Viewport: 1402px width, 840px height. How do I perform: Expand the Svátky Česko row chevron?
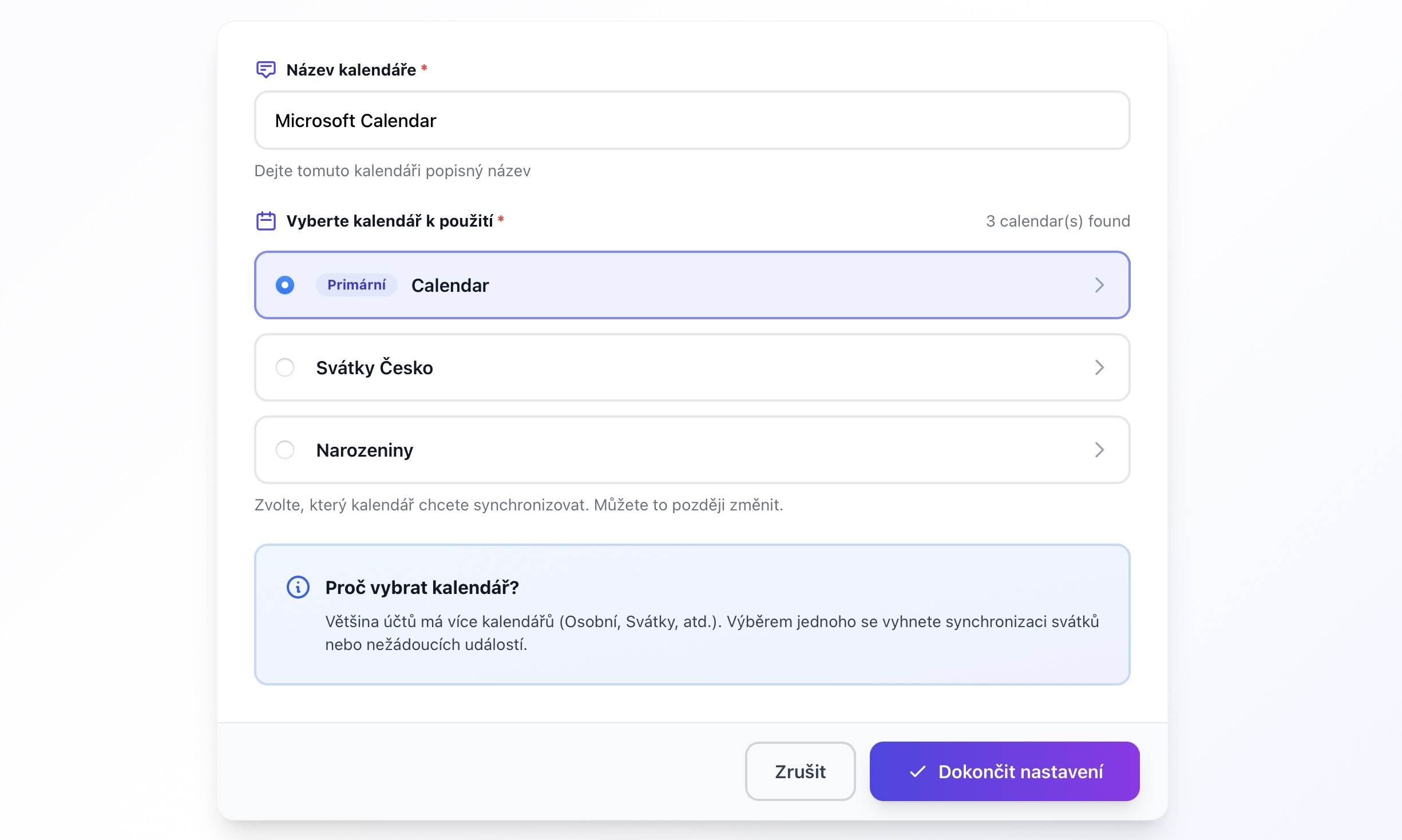tap(1099, 367)
